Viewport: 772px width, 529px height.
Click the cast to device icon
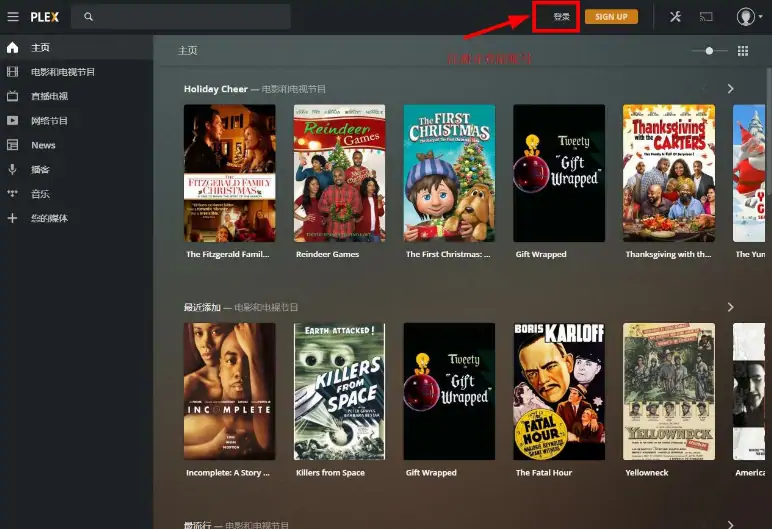click(x=706, y=17)
